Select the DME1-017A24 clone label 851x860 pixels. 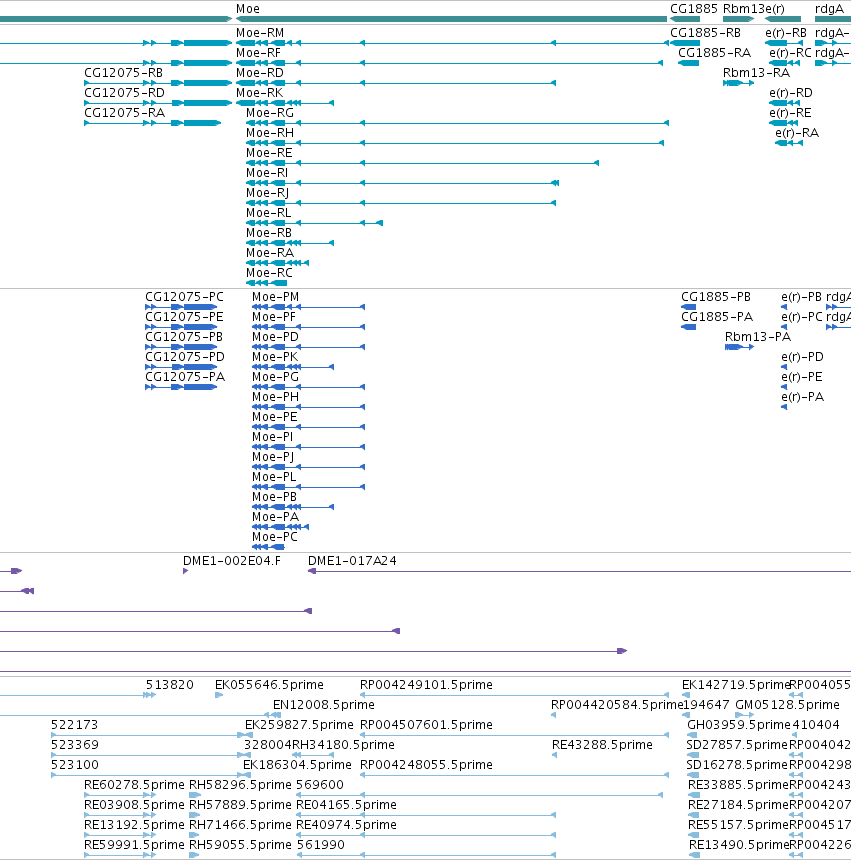coord(352,561)
